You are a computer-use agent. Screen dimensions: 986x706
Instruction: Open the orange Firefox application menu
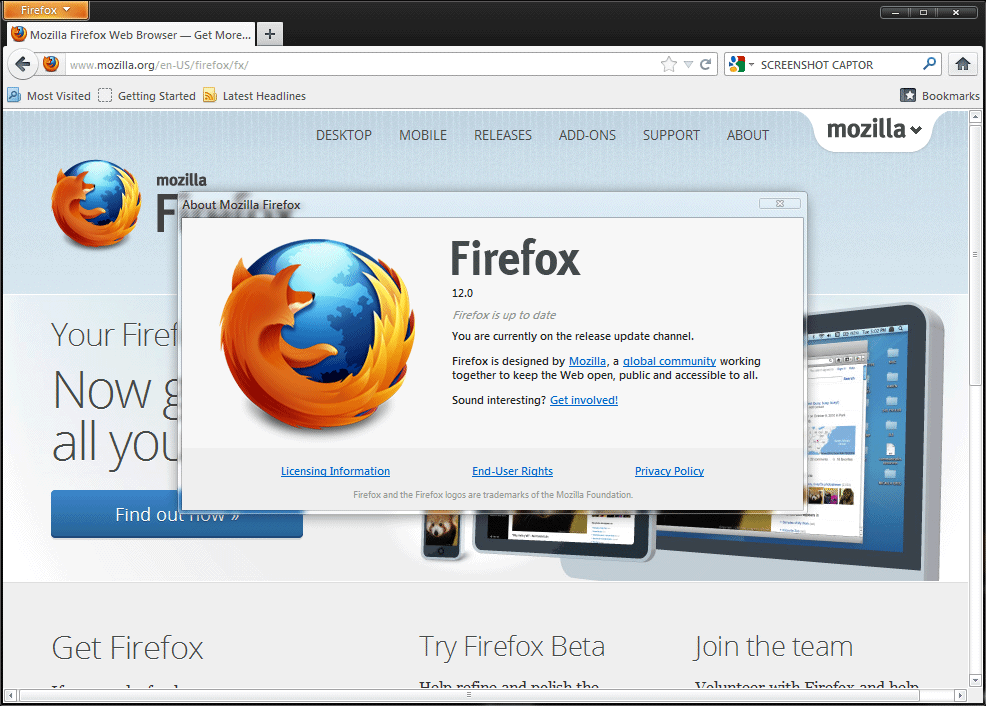pyautogui.click(x=46, y=10)
